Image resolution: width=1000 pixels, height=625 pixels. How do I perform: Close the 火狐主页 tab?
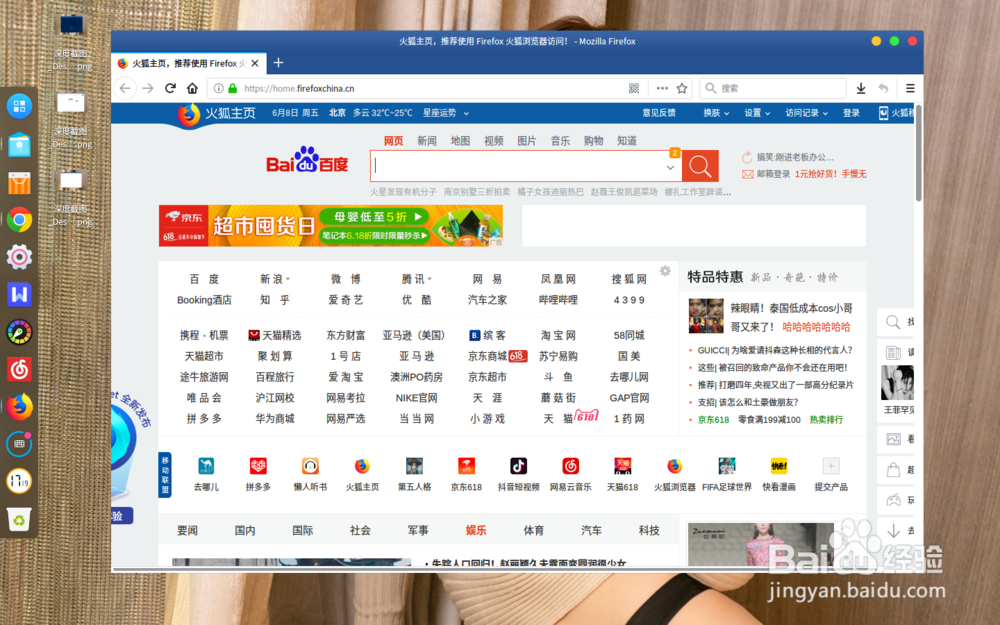click(x=255, y=63)
